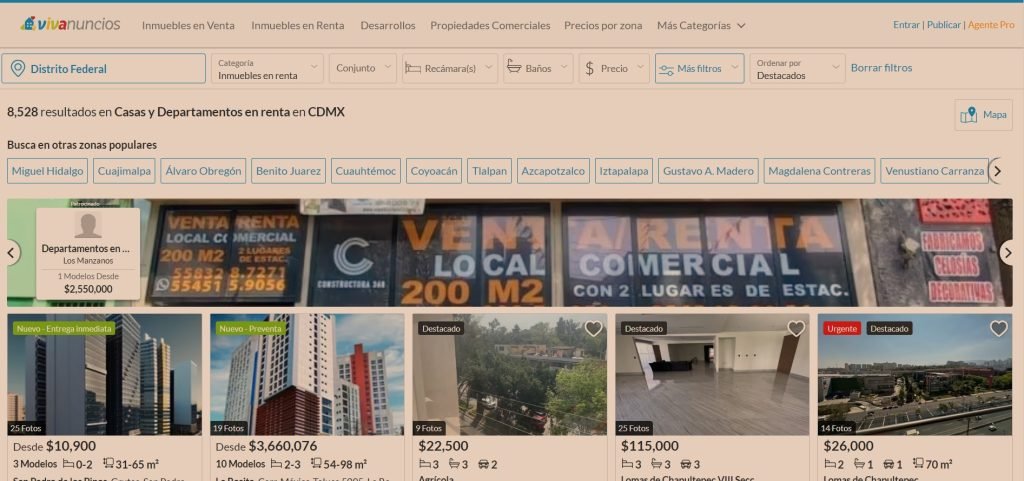
Task: Open the Ordenar por Destacados dropdown
Action: (x=797, y=69)
